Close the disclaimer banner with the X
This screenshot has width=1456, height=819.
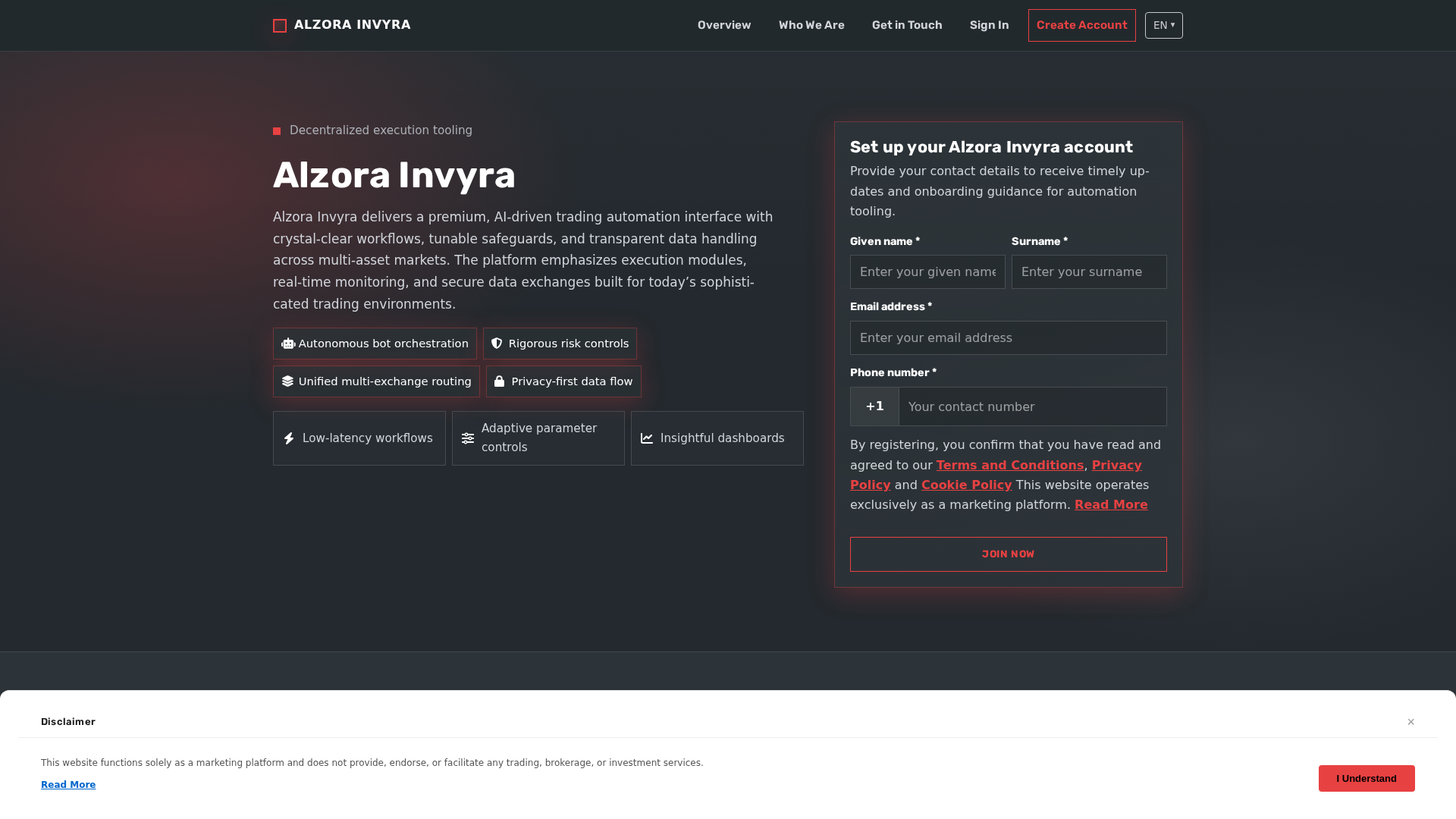click(x=1411, y=722)
